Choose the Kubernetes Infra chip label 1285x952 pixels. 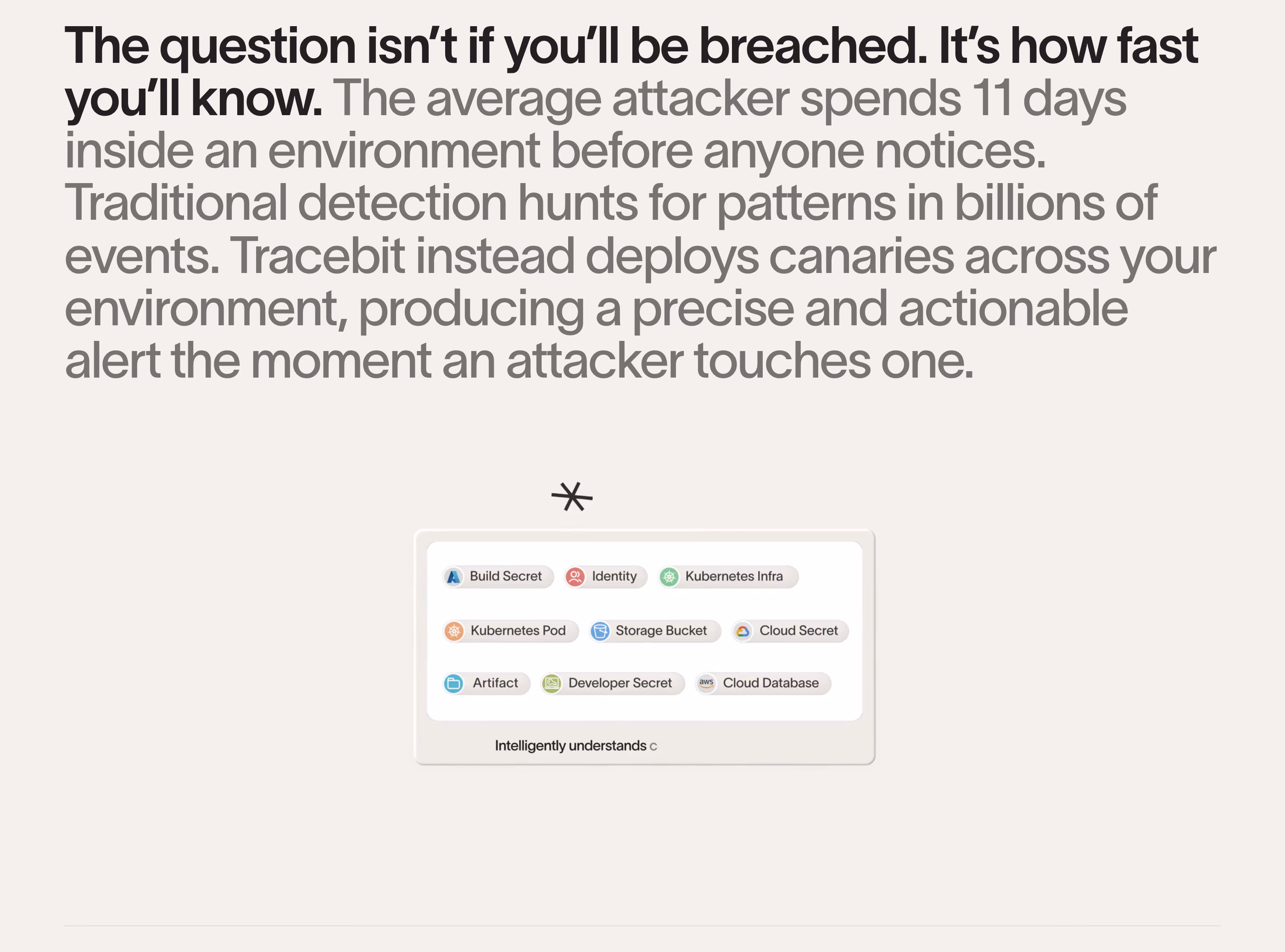[734, 576]
